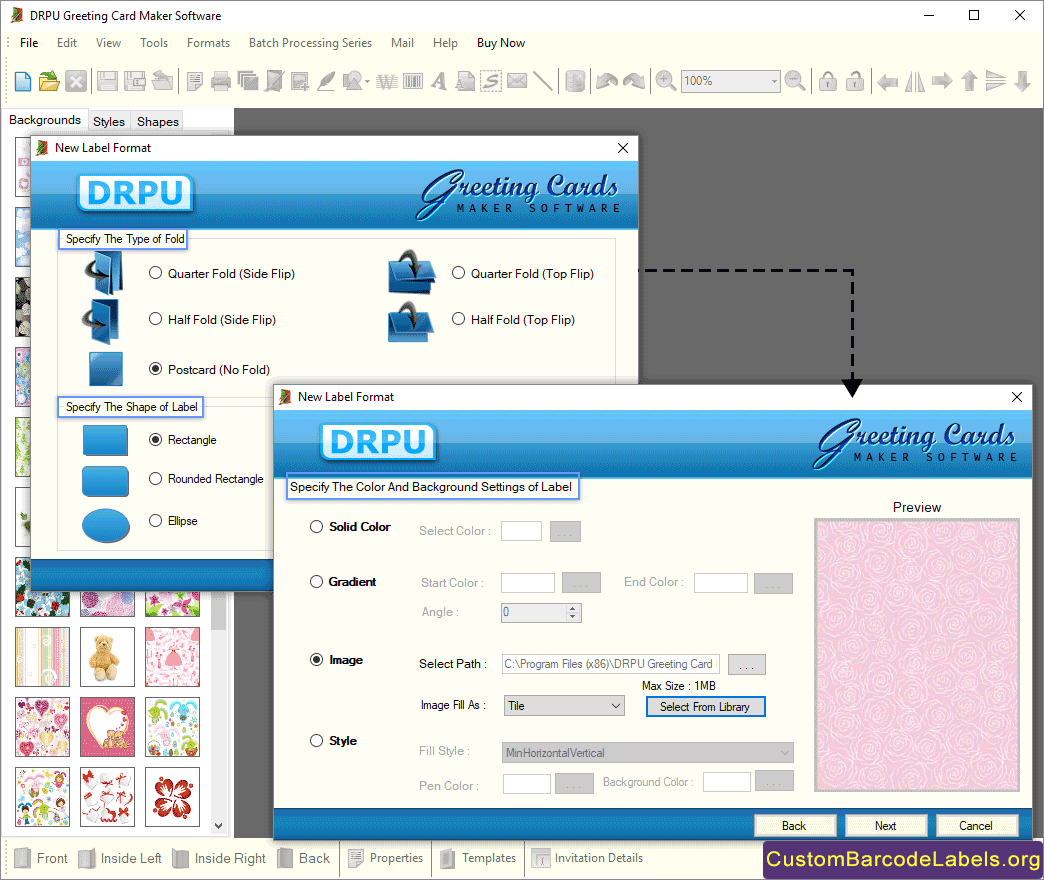1044x880 pixels.
Task: Click the left arrow icon in the toolbar
Action: [888, 82]
